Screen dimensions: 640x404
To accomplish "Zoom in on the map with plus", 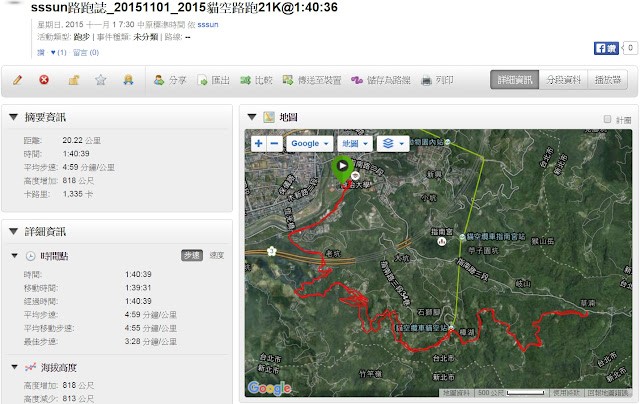I will [258, 144].
